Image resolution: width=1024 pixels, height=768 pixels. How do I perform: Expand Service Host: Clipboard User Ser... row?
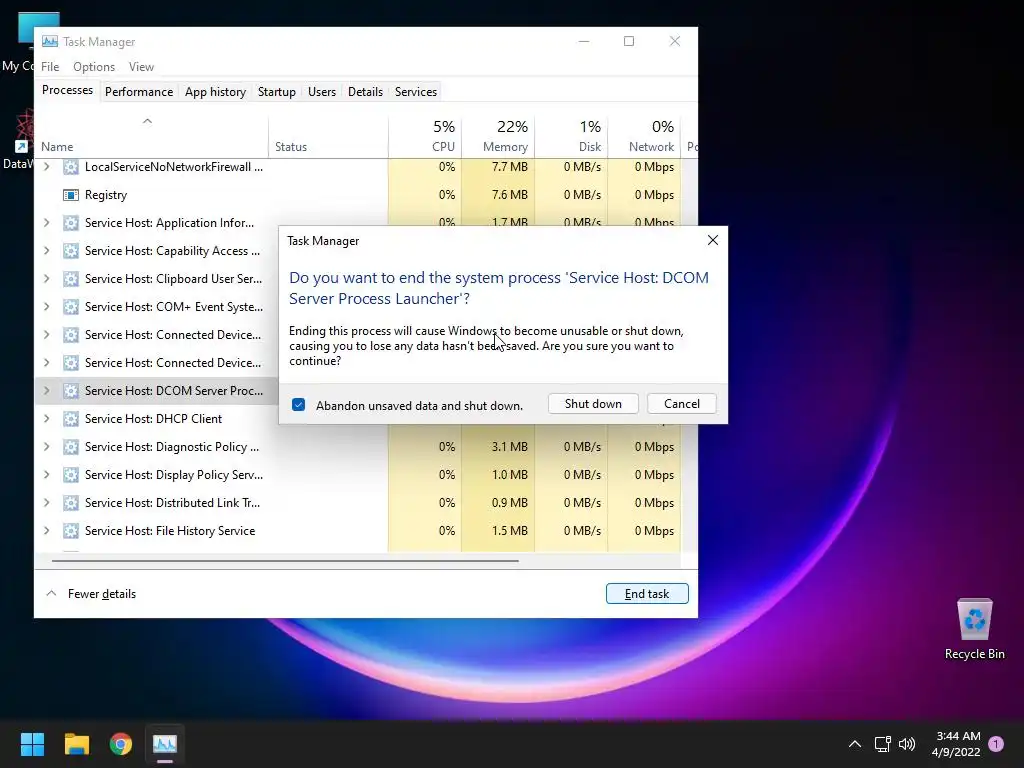46,279
